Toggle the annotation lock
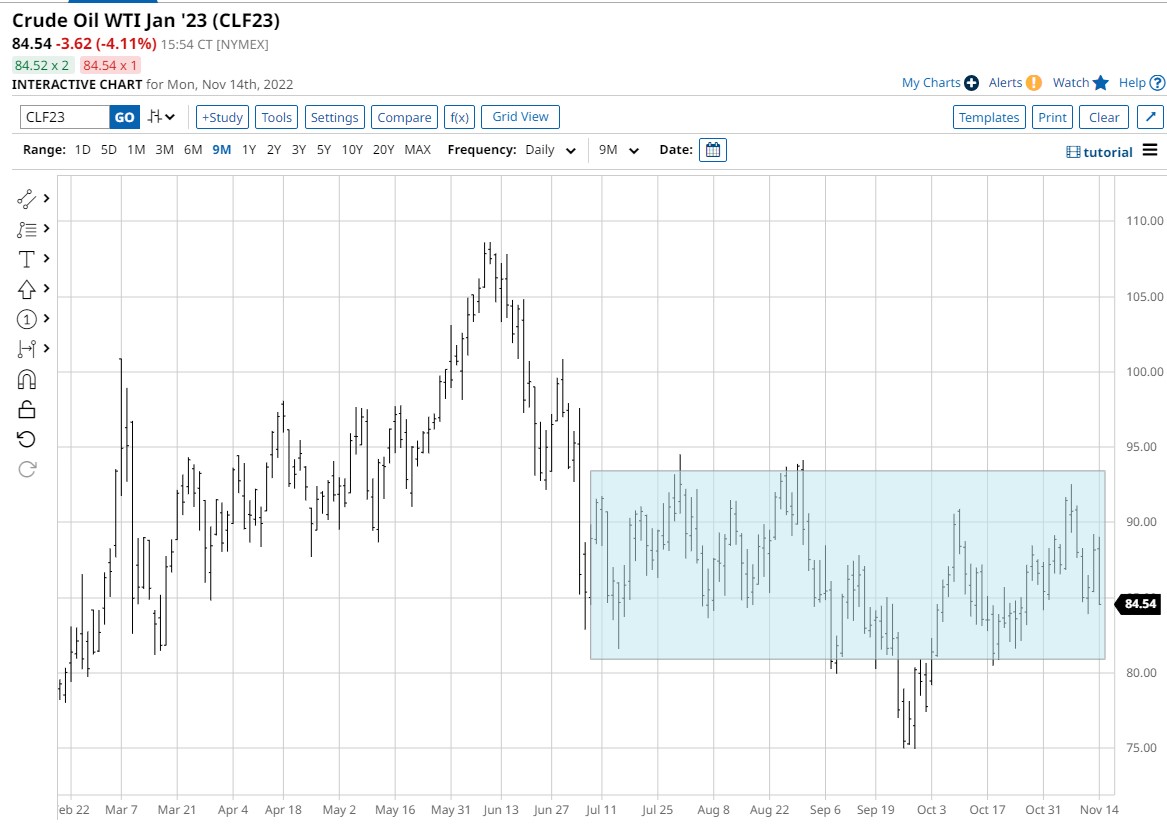1167x825 pixels. pos(27,408)
